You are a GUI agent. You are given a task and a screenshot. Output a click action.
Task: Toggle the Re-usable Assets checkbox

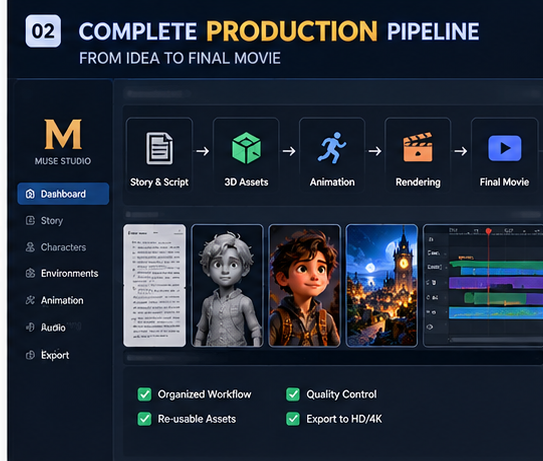click(x=144, y=419)
